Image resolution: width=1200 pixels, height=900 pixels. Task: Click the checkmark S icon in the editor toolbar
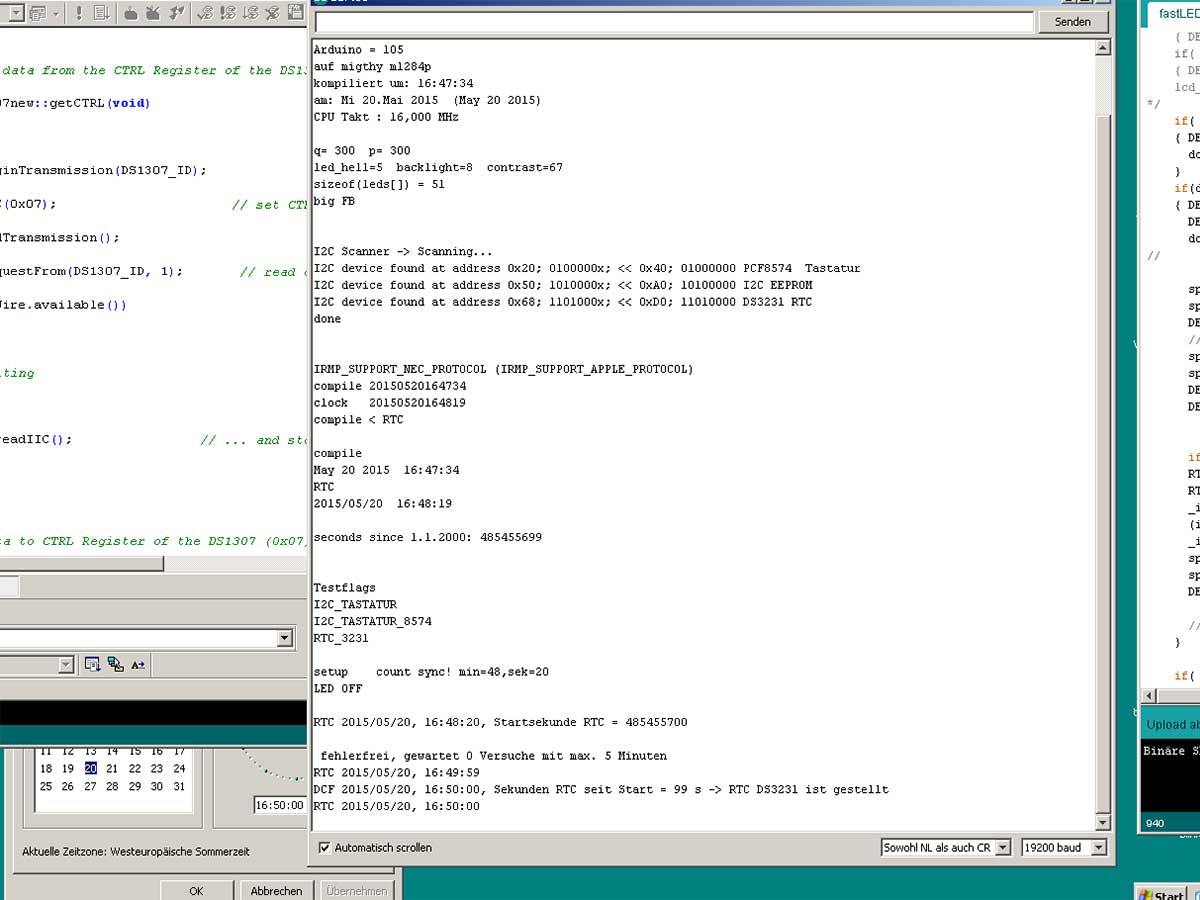205,13
